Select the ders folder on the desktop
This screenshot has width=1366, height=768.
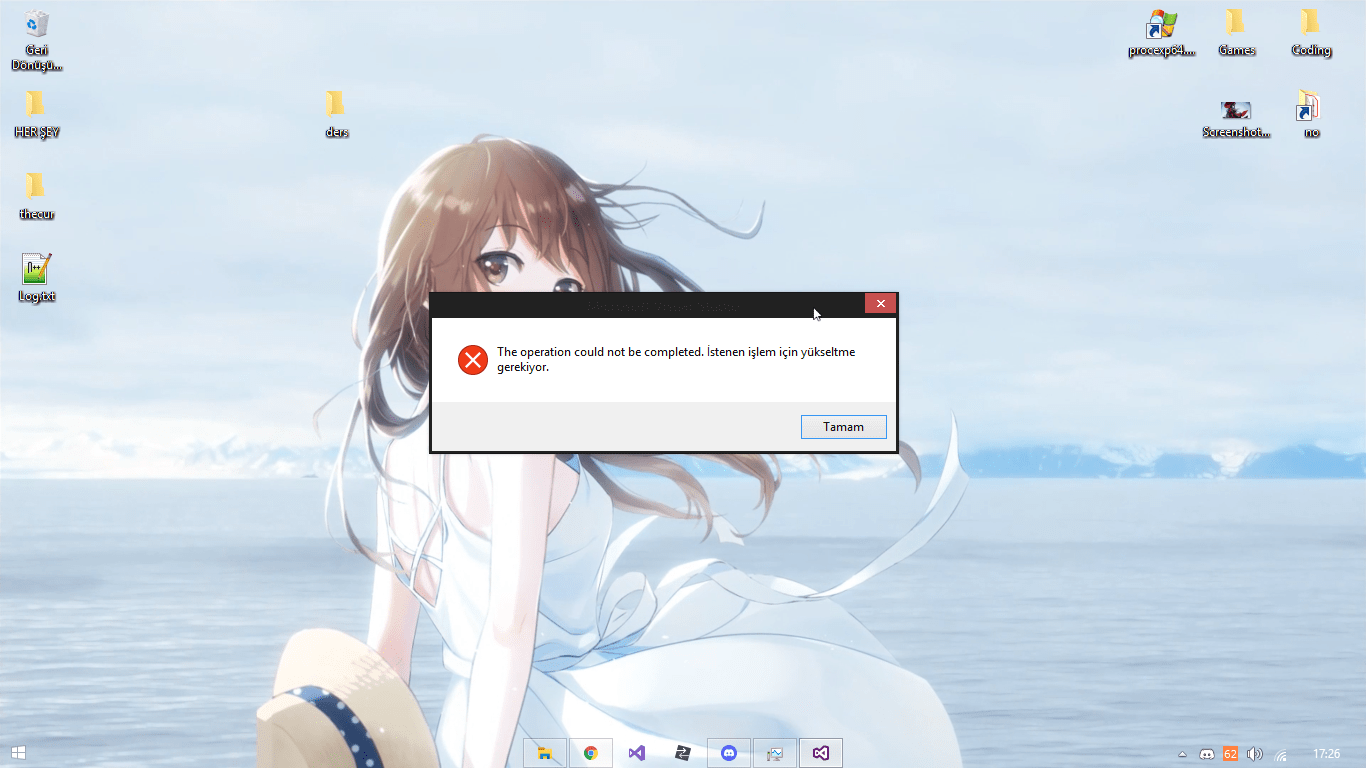336,114
